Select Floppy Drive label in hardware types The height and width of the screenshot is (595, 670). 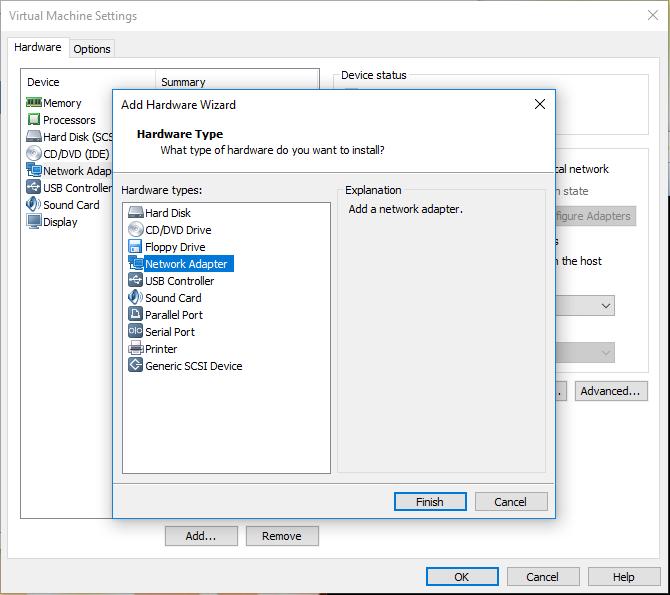(x=175, y=247)
